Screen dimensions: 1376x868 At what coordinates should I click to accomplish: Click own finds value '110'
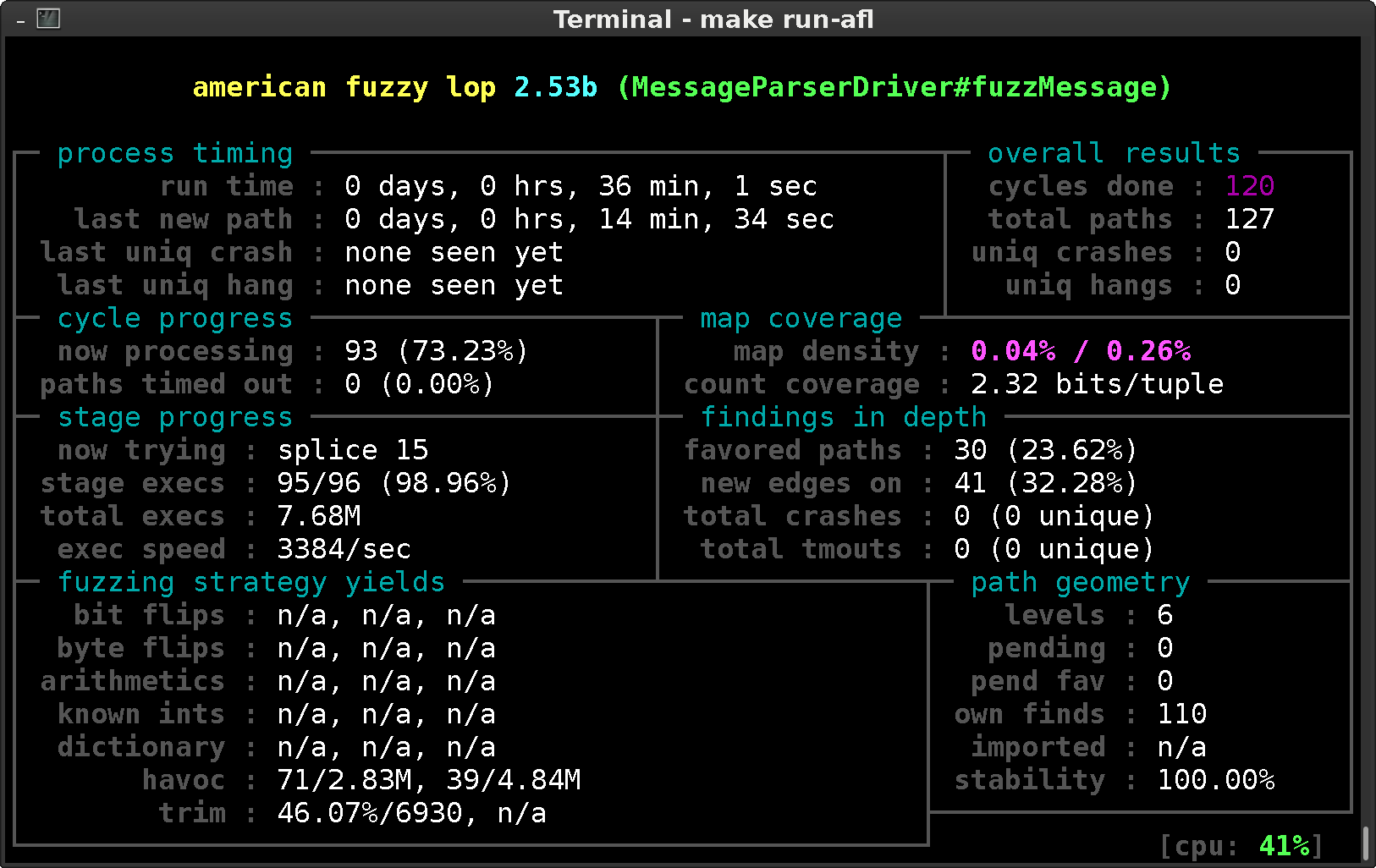[x=1182, y=714]
